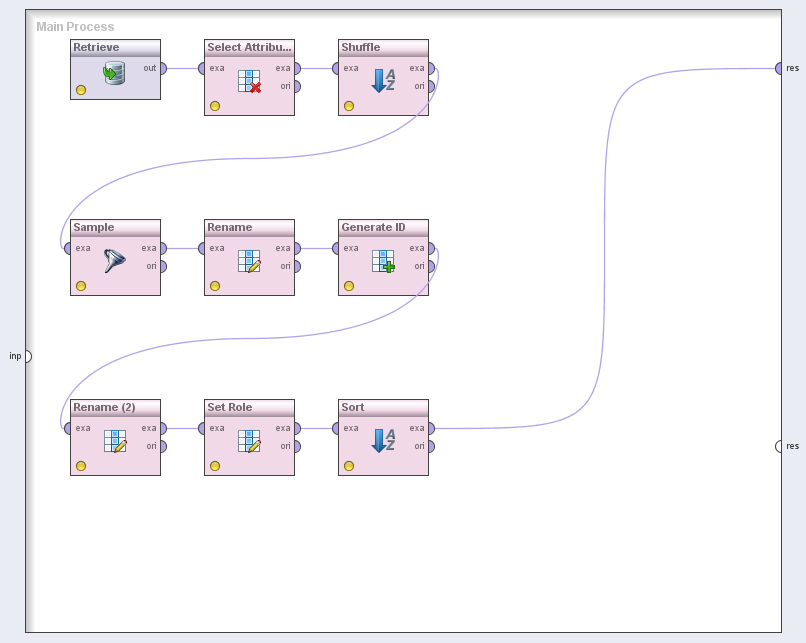Click the connected top res result port

tap(779, 68)
